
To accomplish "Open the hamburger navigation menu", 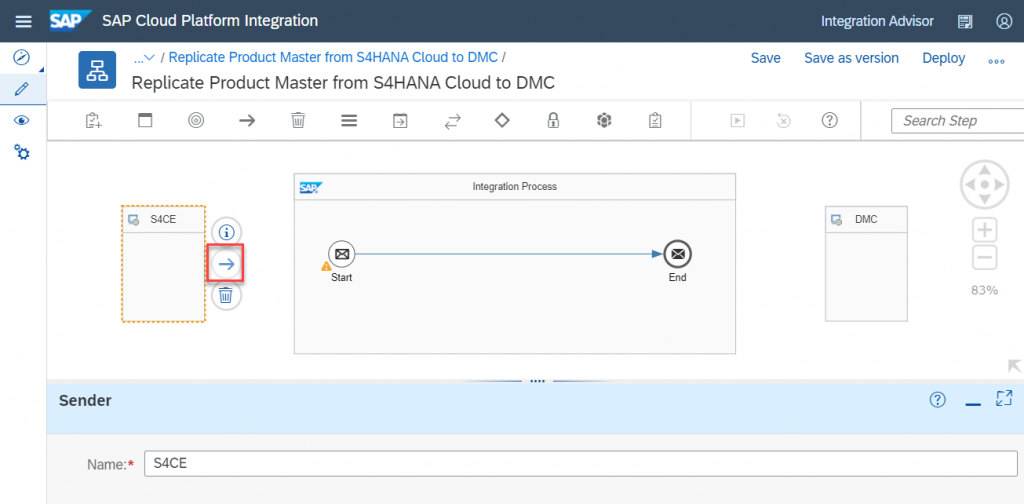I will click(24, 22).
